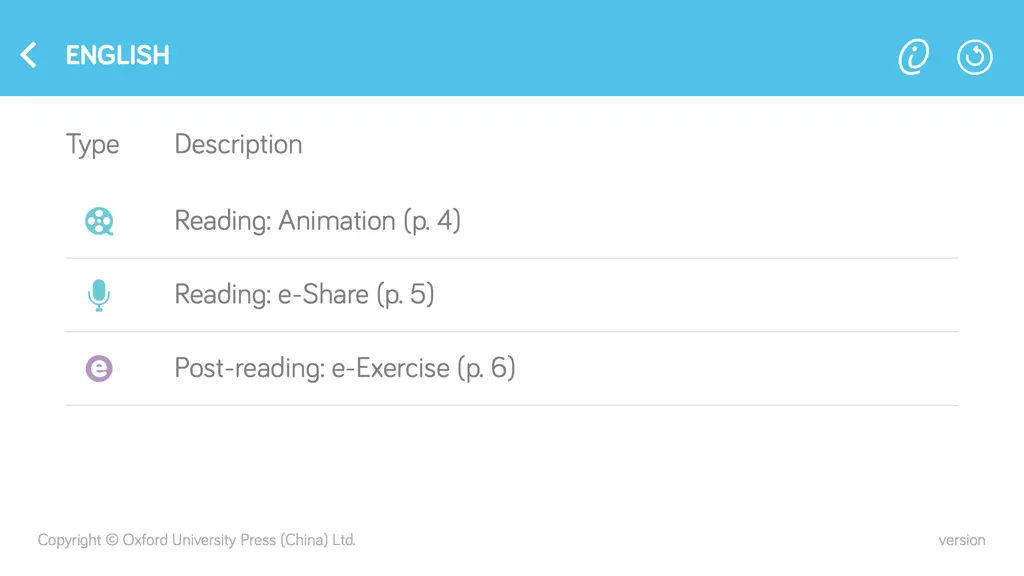Click the version label in footer
Screen dimensions: 1024x576
[962, 540]
